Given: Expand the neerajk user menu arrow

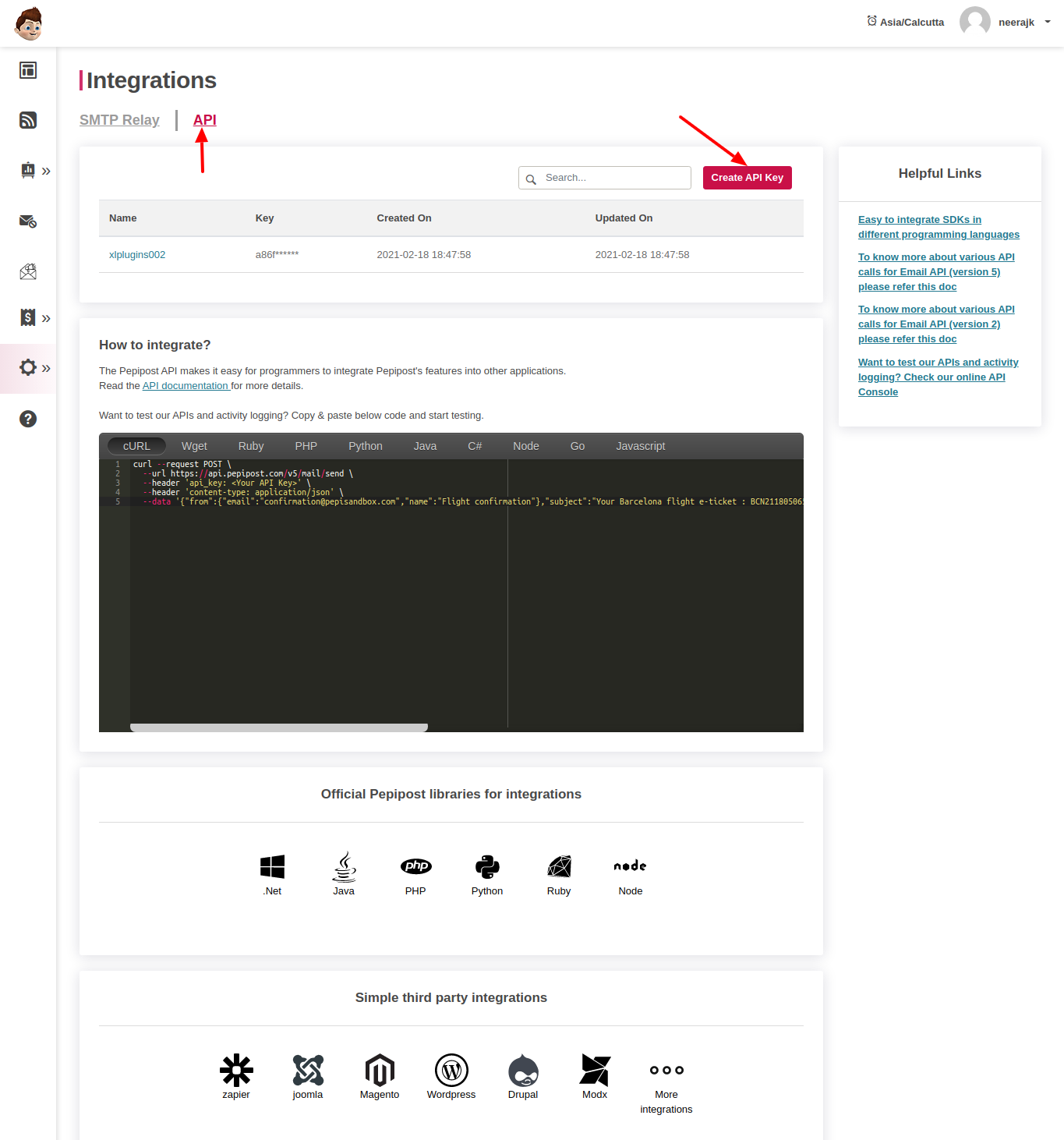Looking at the screenshot, I should point(1048,22).
